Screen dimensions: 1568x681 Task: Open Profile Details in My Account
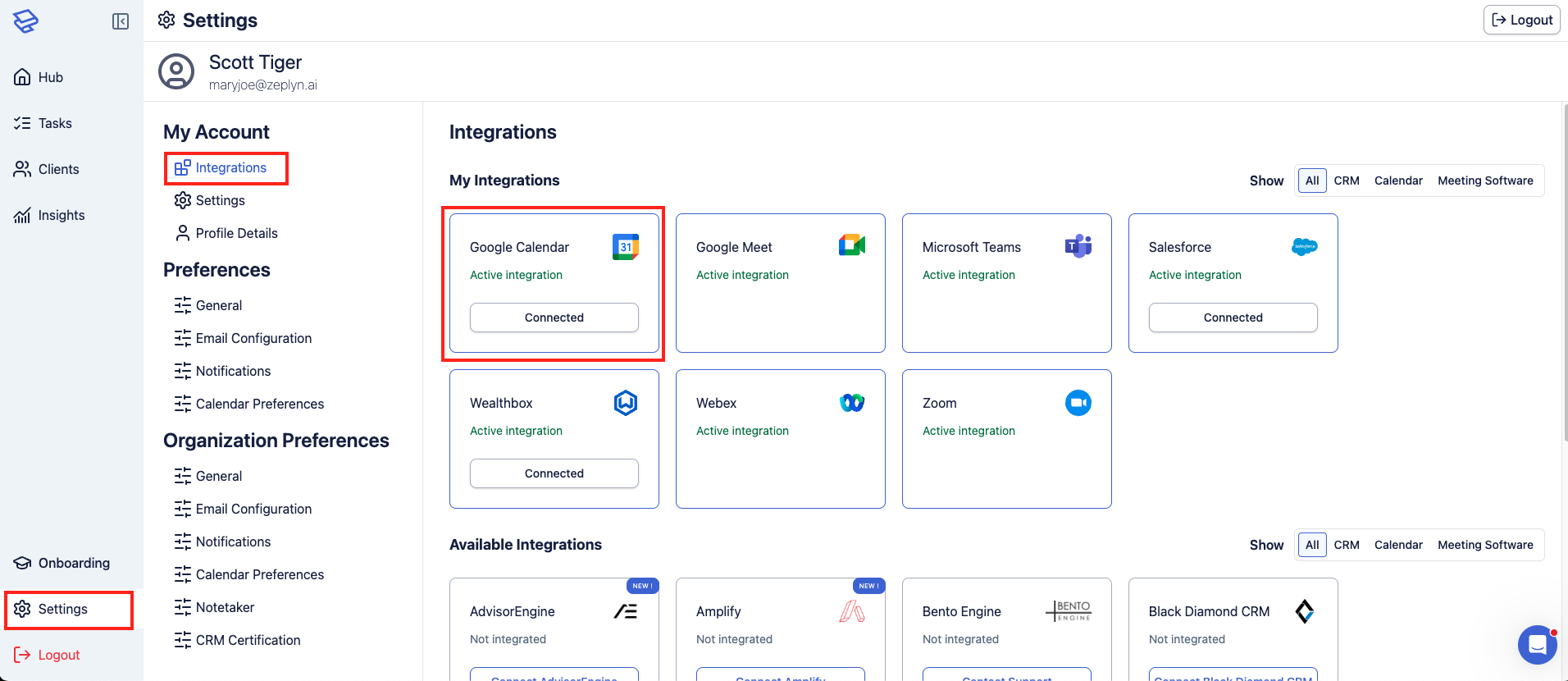(236, 233)
